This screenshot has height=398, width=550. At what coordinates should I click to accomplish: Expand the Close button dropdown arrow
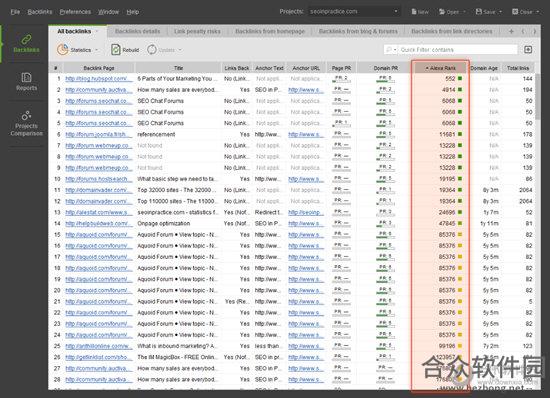537,12
